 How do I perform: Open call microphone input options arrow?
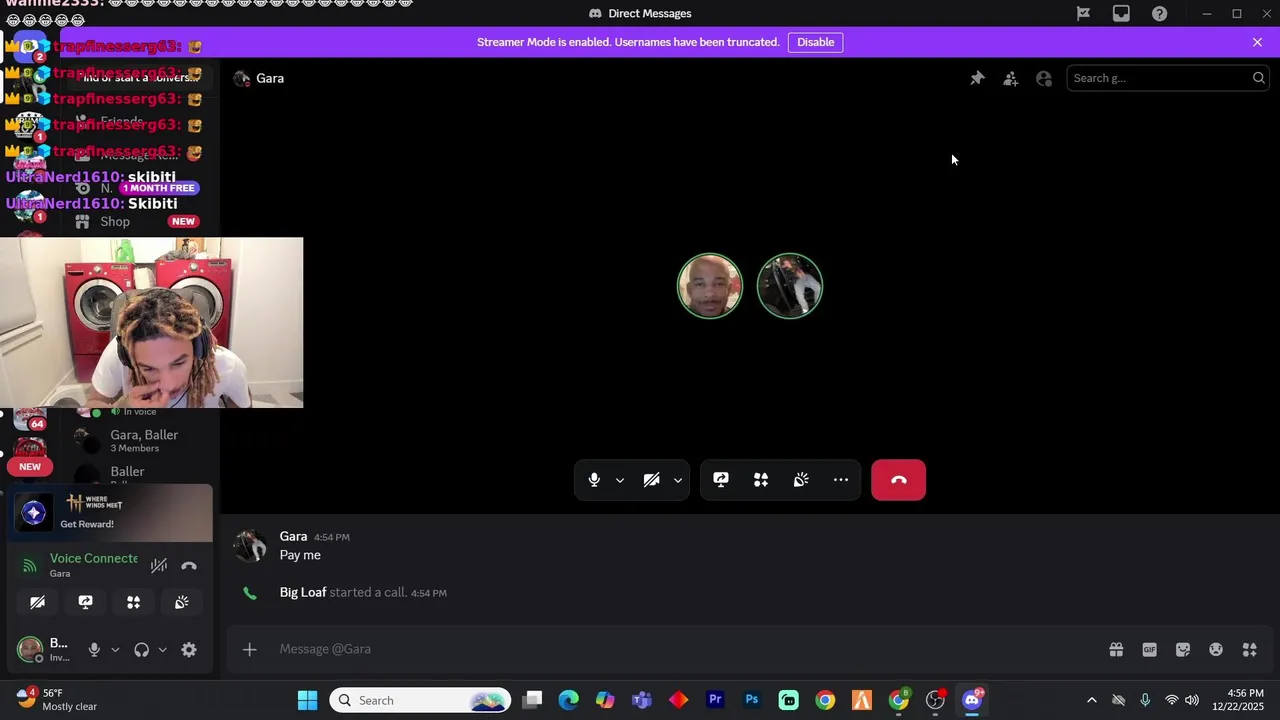pyautogui.click(x=620, y=480)
